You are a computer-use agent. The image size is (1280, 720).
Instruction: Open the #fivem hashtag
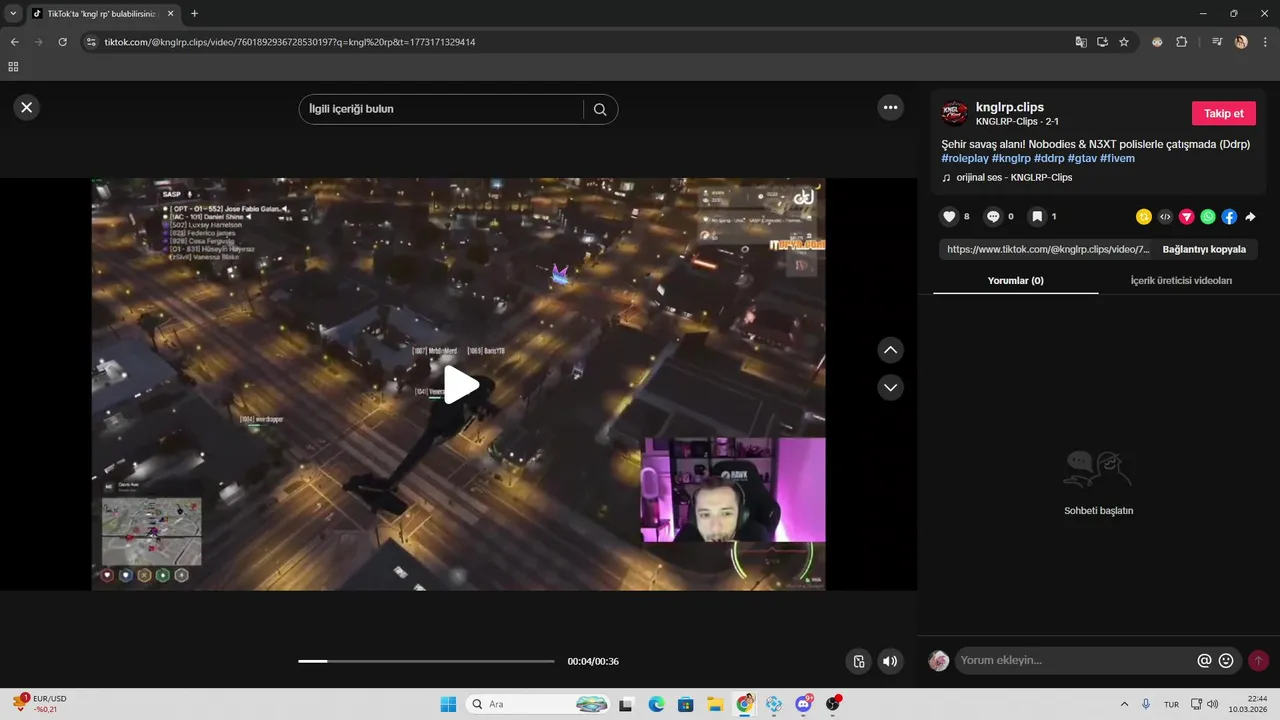point(1117,158)
